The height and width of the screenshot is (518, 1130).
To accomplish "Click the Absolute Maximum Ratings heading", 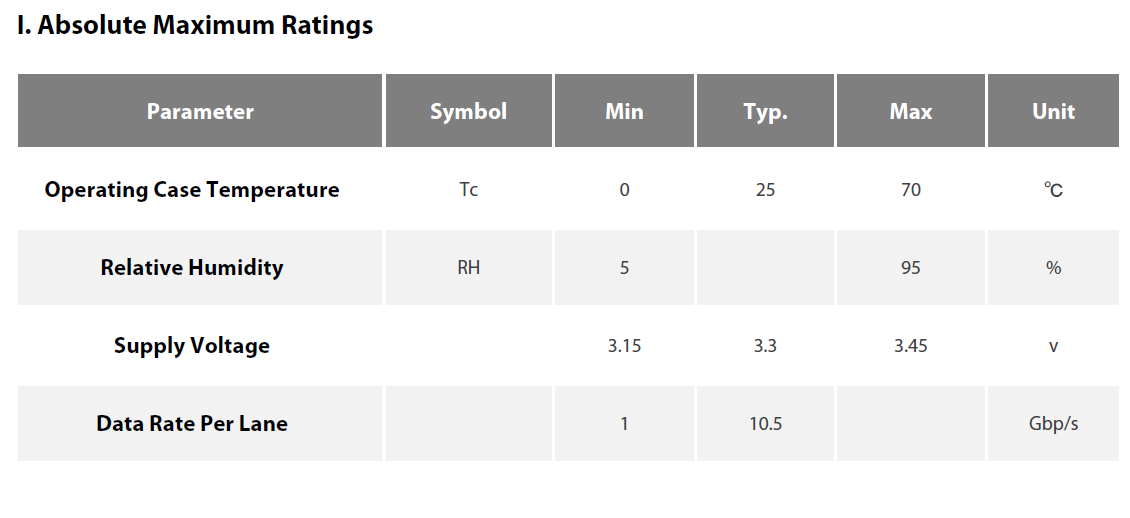I will [x=195, y=25].
